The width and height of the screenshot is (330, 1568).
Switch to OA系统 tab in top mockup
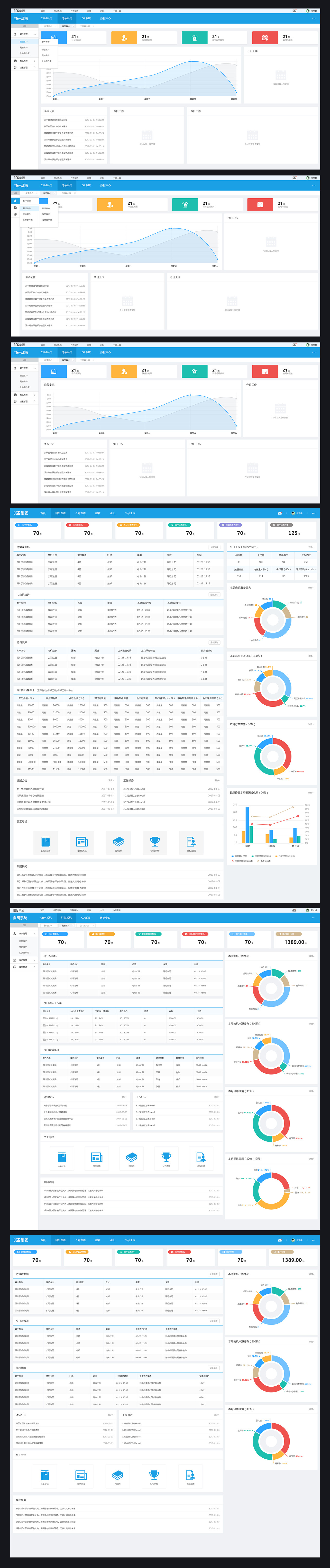86,18
